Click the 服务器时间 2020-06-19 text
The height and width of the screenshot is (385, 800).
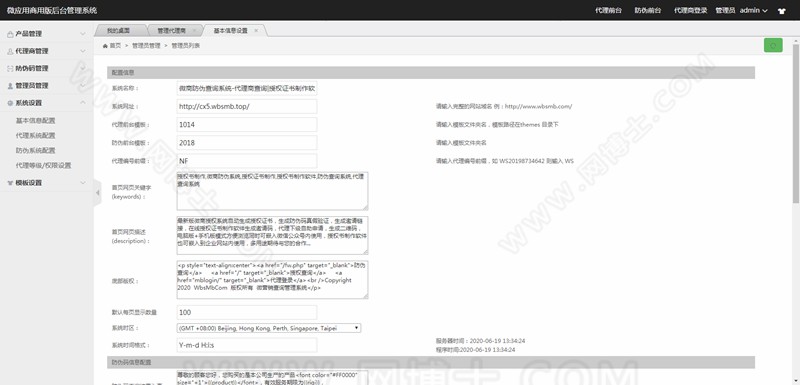click(x=480, y=341)
